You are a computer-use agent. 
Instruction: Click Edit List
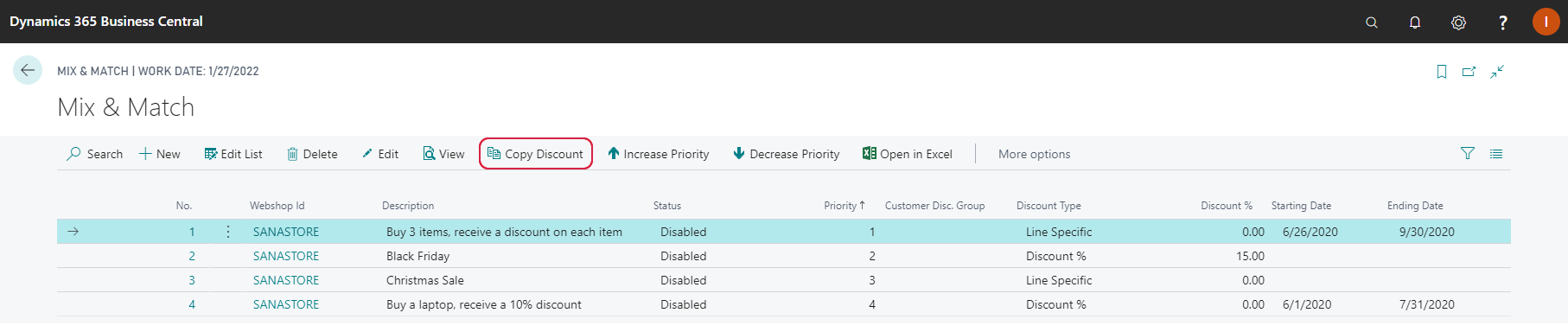pos(233,154)
